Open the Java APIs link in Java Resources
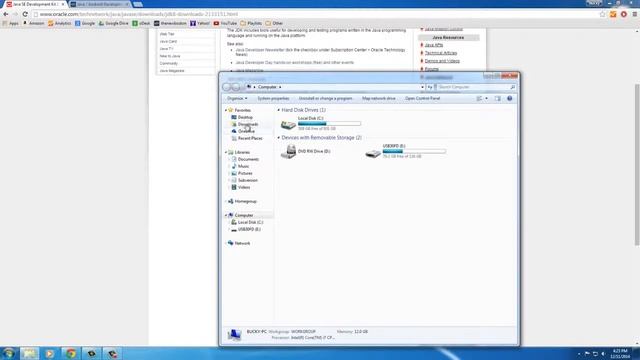 pyautogui.click(x=434, y=45)
